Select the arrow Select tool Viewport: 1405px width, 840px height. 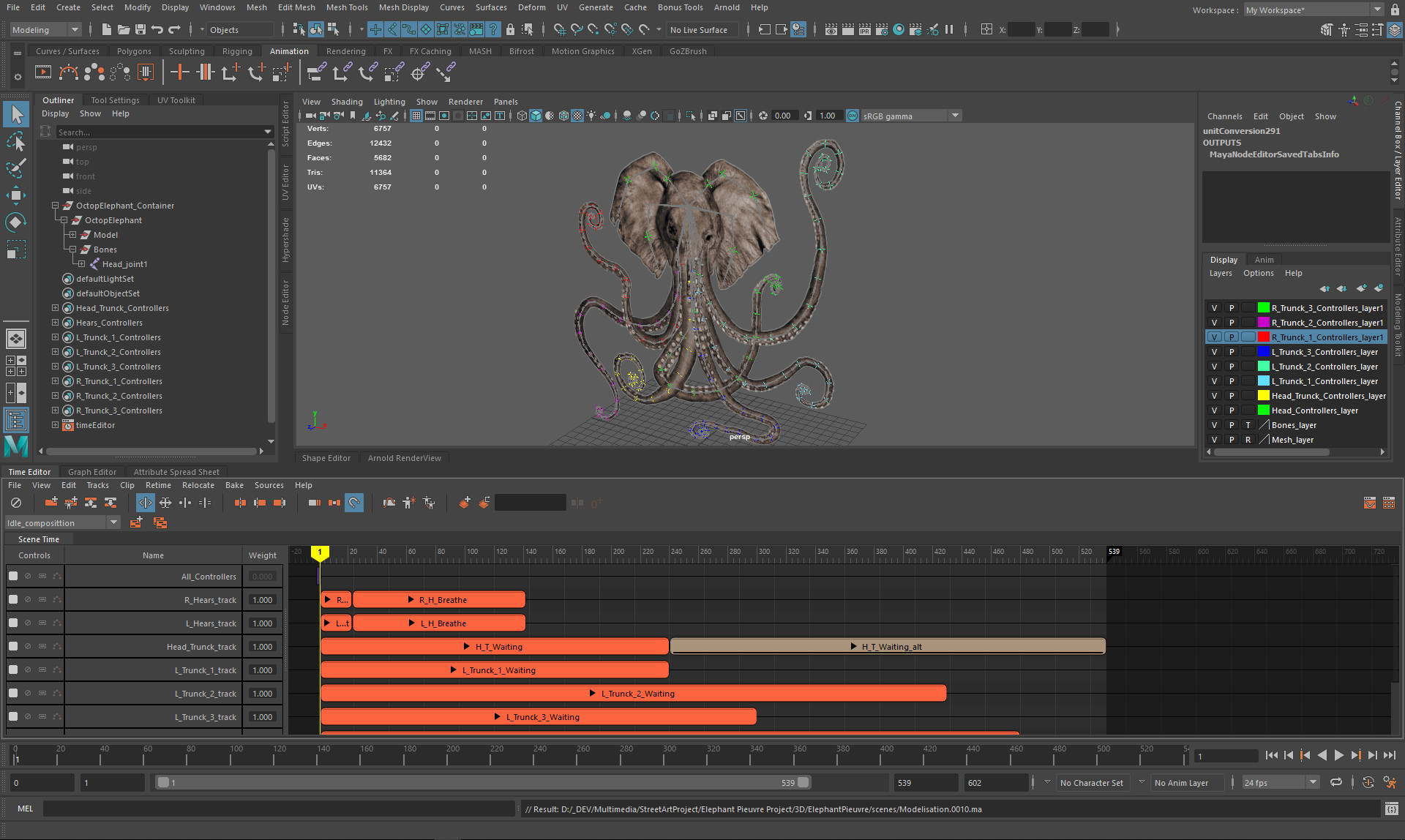click(x=17, y=114)
